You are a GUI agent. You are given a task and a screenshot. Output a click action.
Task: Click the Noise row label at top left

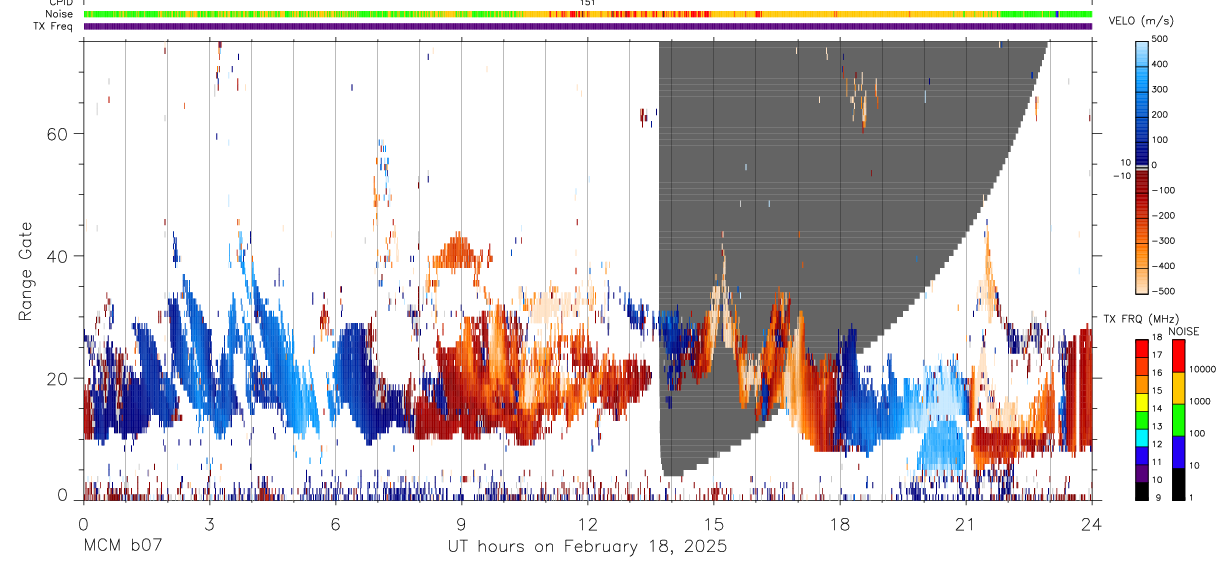[60, 14]
